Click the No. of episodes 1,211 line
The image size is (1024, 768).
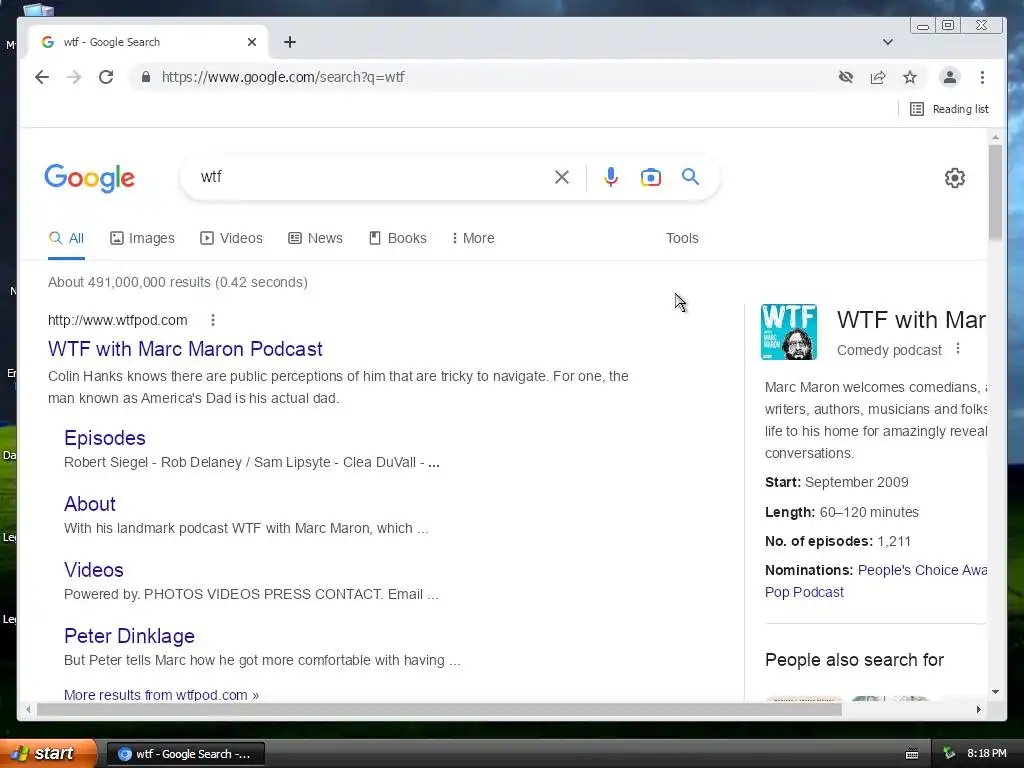(837, 541)
